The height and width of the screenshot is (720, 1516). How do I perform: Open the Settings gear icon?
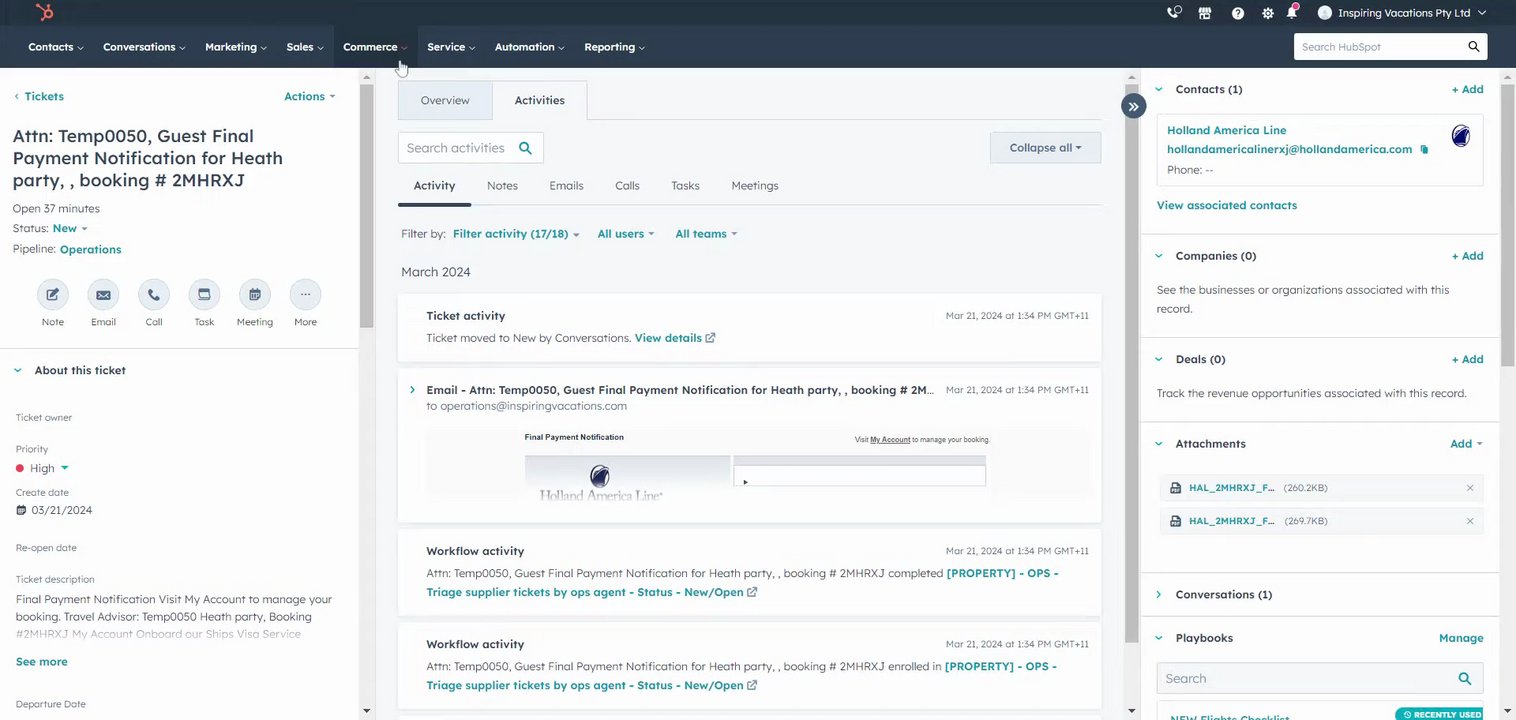1268,13
